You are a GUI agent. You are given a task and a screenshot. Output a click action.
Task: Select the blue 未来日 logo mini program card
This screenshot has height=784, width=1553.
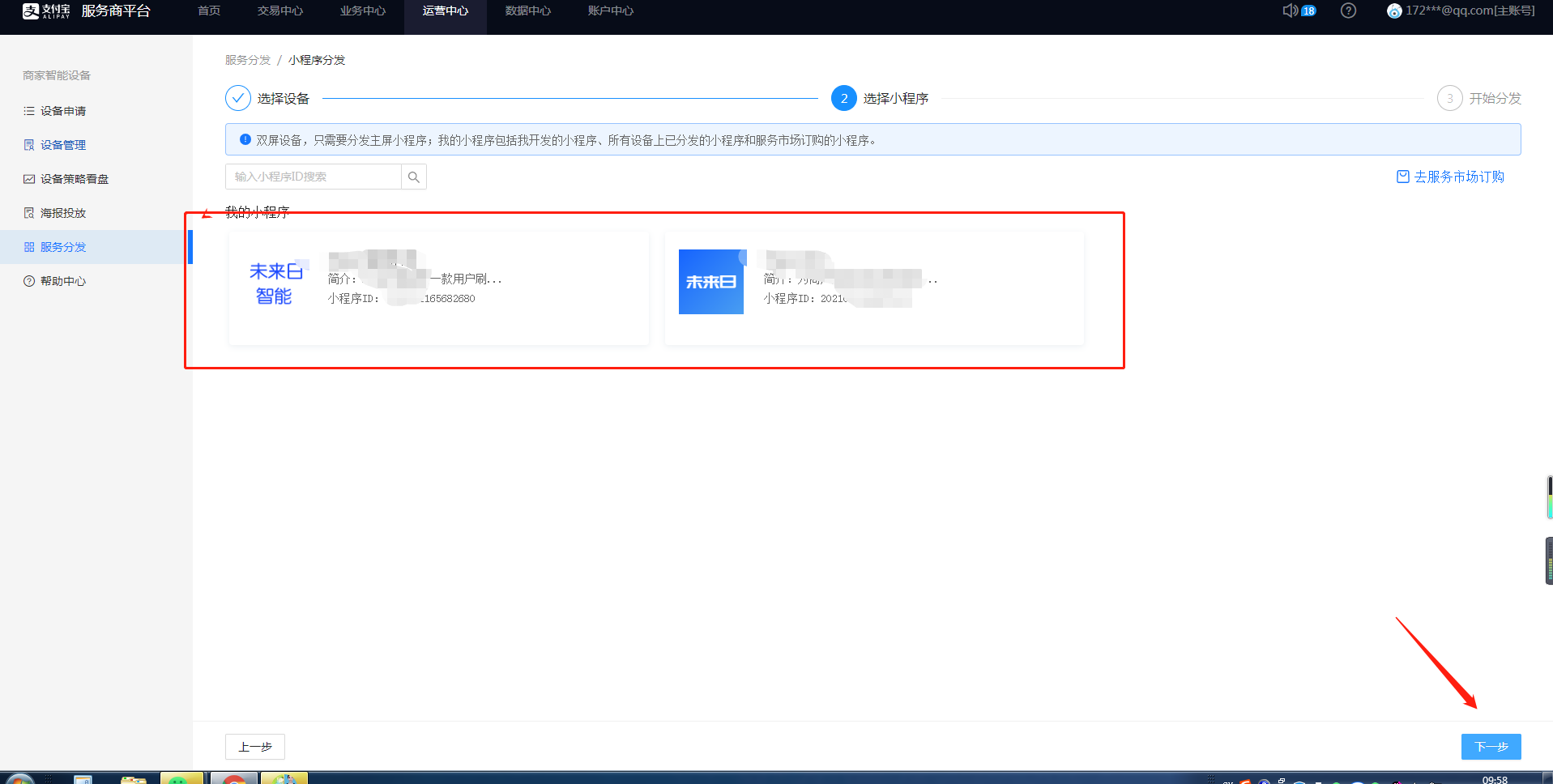coord(874,288)
